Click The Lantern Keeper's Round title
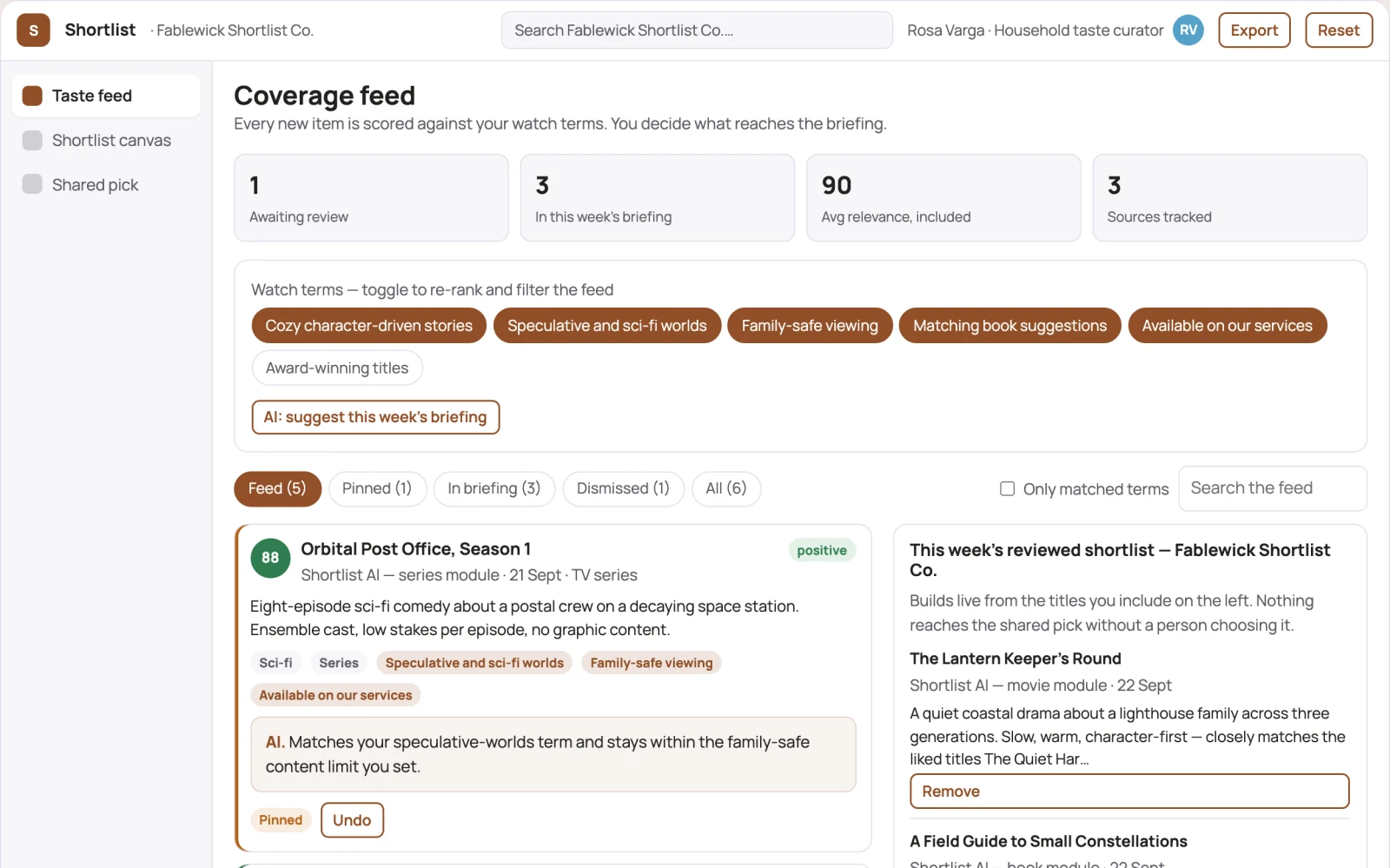This screenshot has width=1390, height=868. coord(1016,659)
